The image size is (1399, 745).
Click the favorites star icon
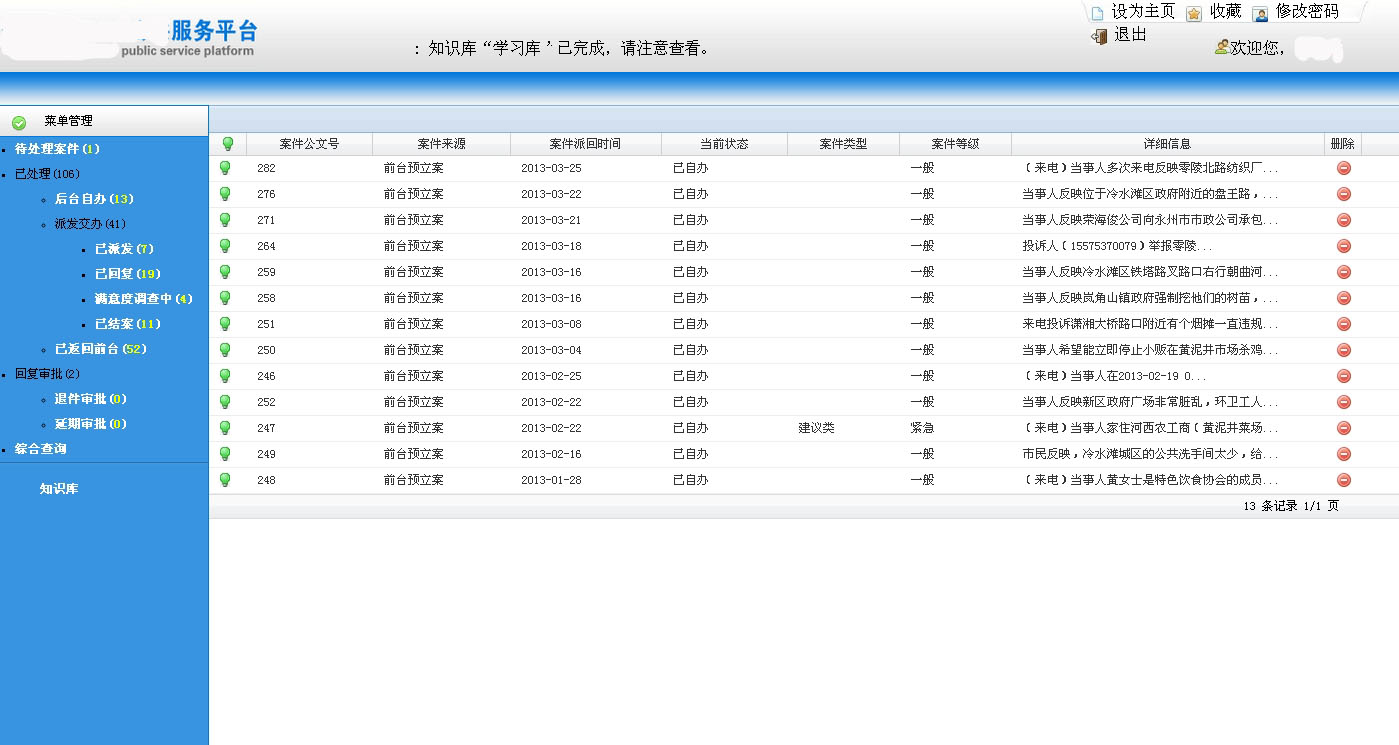coord(1194,13)
